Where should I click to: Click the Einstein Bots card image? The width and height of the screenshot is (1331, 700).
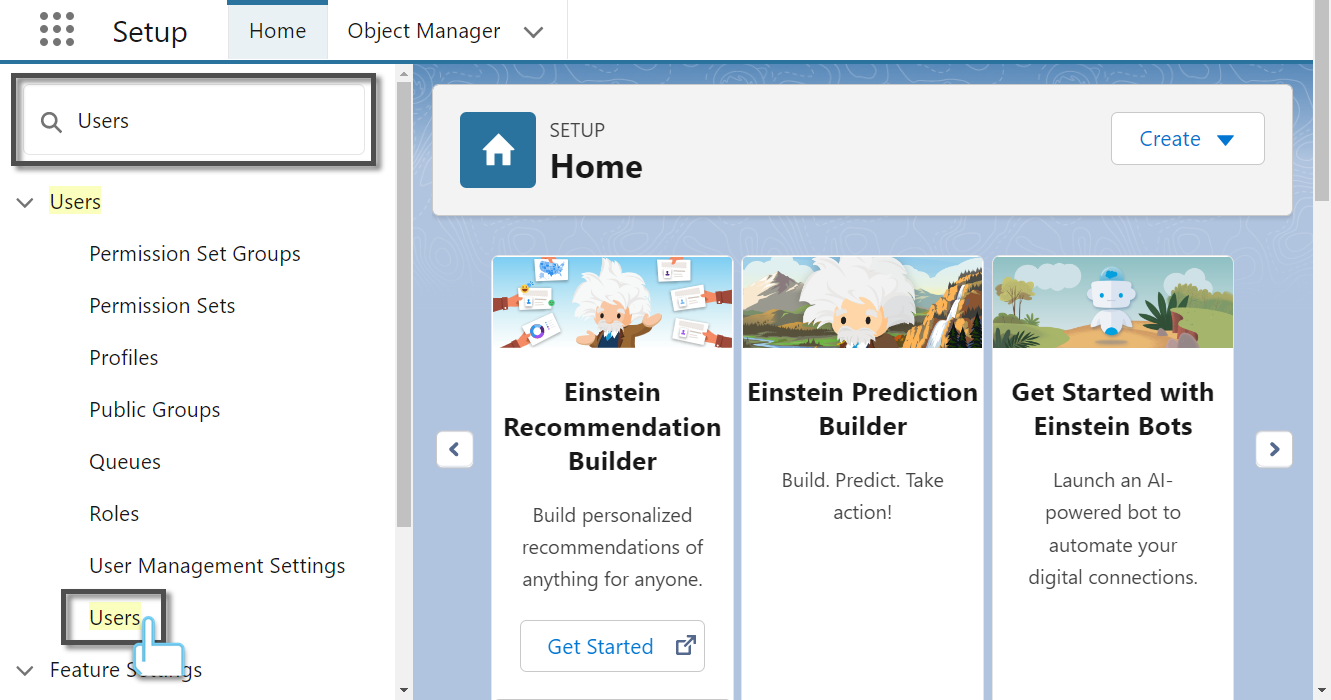(x=1113, y=302)
